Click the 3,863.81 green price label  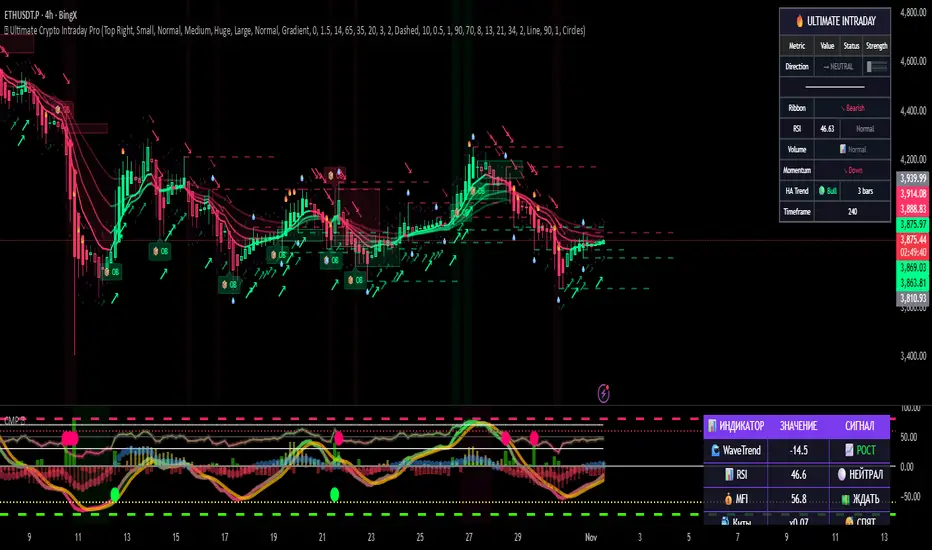point(912,283)
